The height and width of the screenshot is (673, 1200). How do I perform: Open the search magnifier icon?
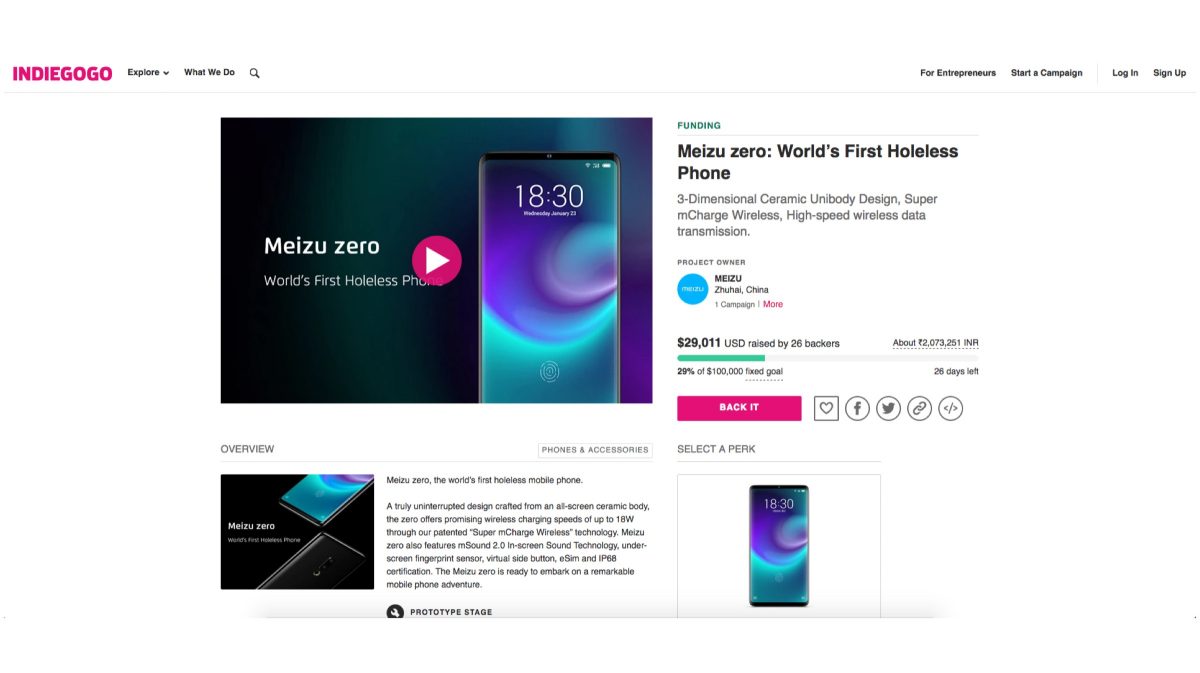[254, 73]
